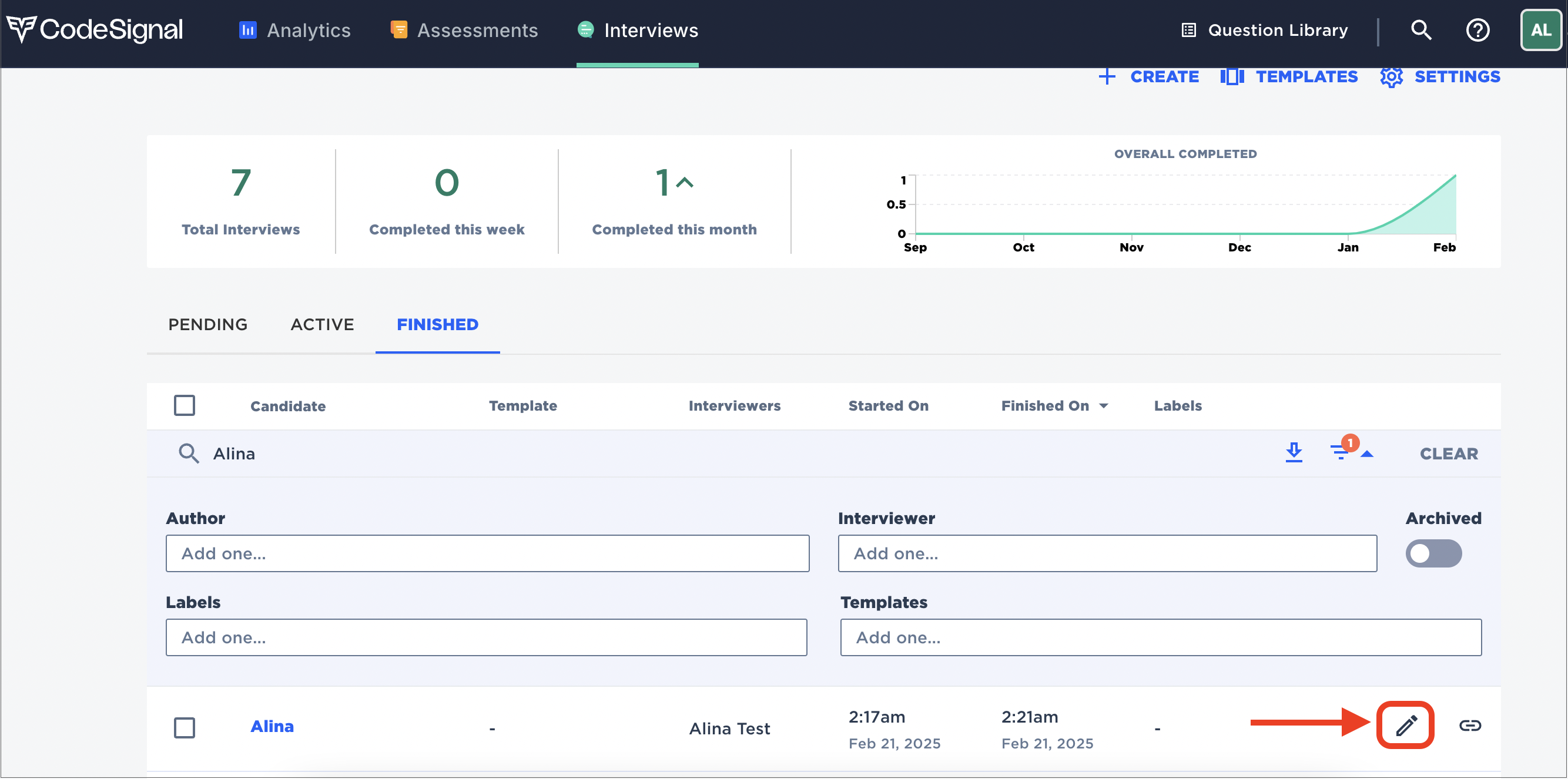The height and width of the screenshot is (779, 1568).
Task: Copy Alina's interview link via chain icon
Action: click(1470, 726)
